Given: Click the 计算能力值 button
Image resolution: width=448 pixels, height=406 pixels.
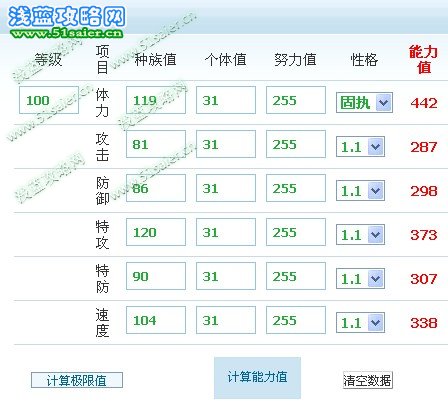Looking at the screenshot, I should point(257,378).
